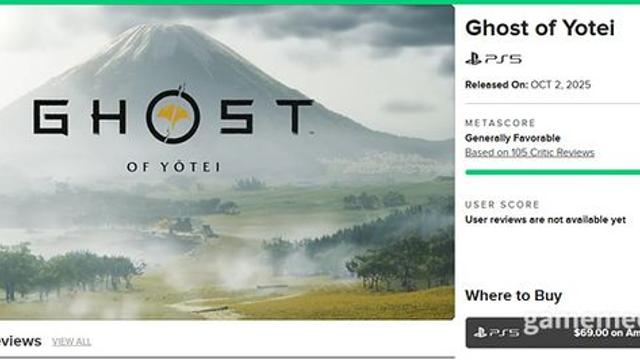Click the OF YŌTEI subtitle in the artwork

coord(173,167)
